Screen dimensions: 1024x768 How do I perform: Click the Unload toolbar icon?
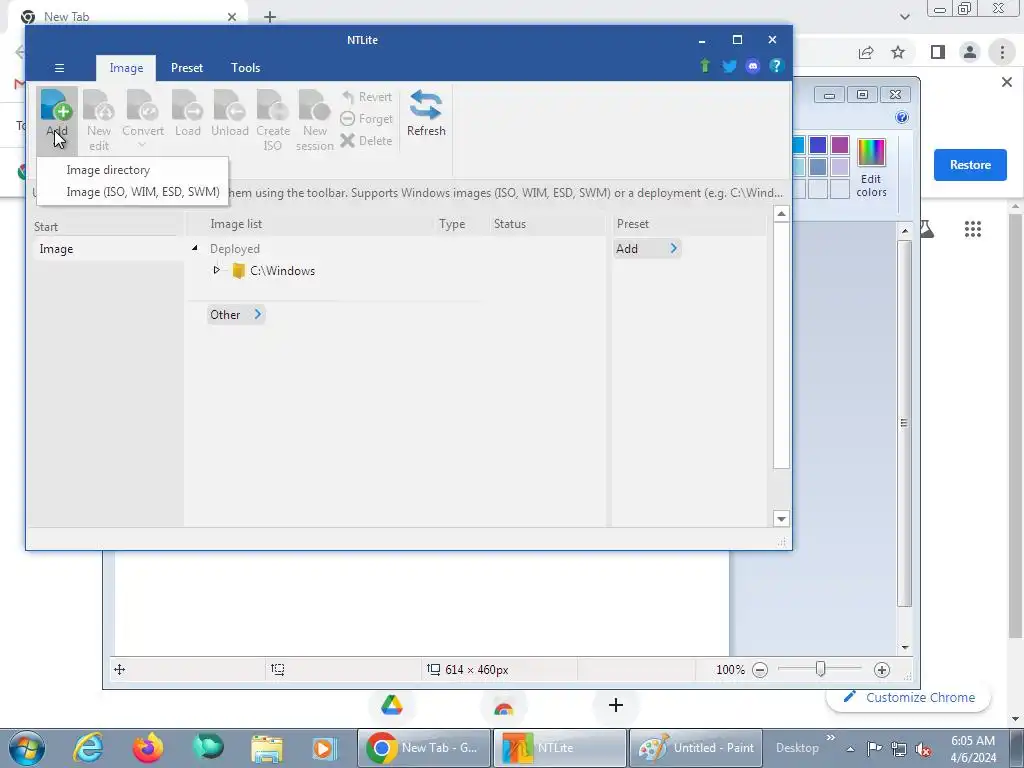(x=229, y=114)
